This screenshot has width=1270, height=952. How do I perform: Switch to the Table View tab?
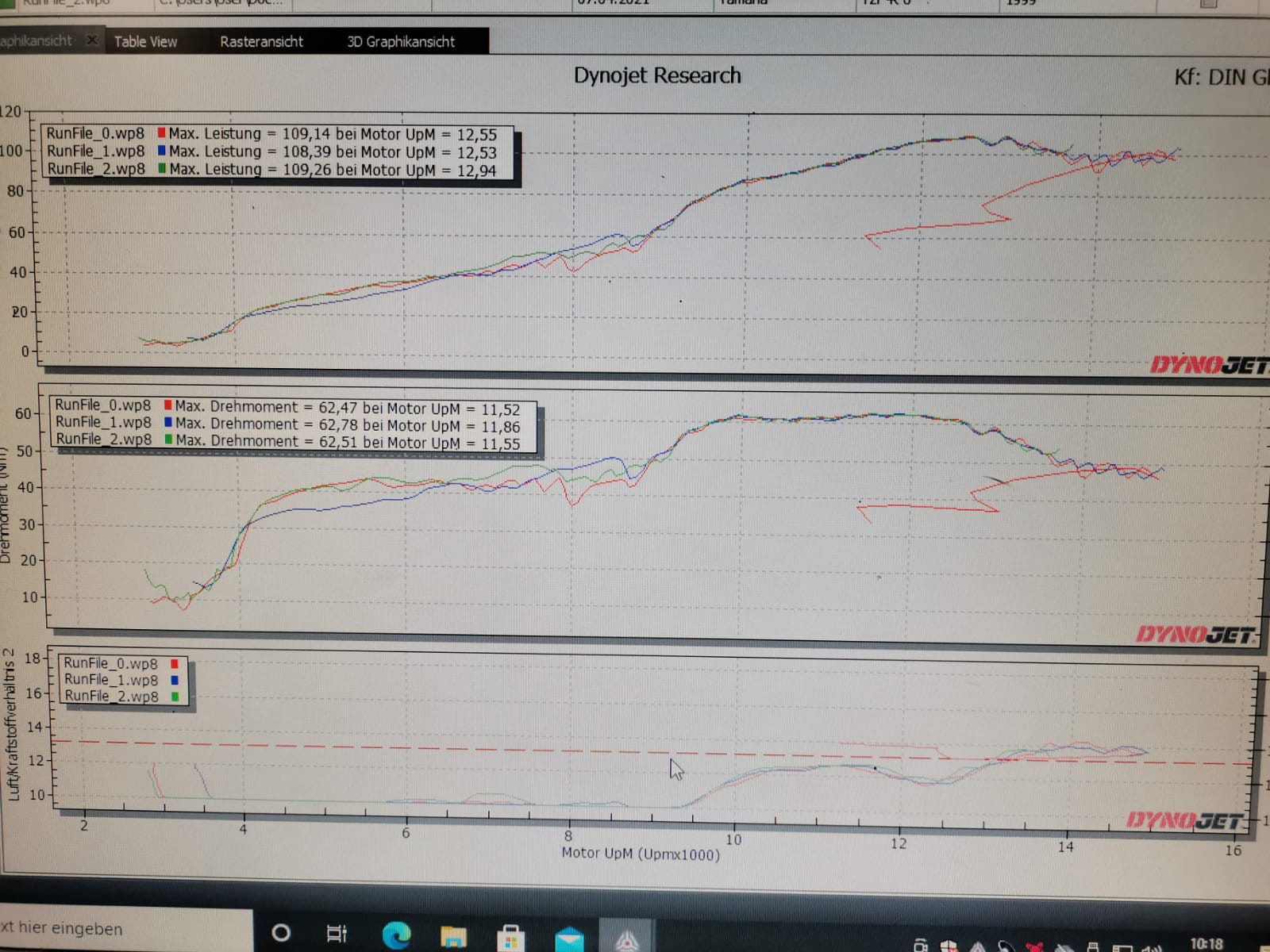click(145, 42)
